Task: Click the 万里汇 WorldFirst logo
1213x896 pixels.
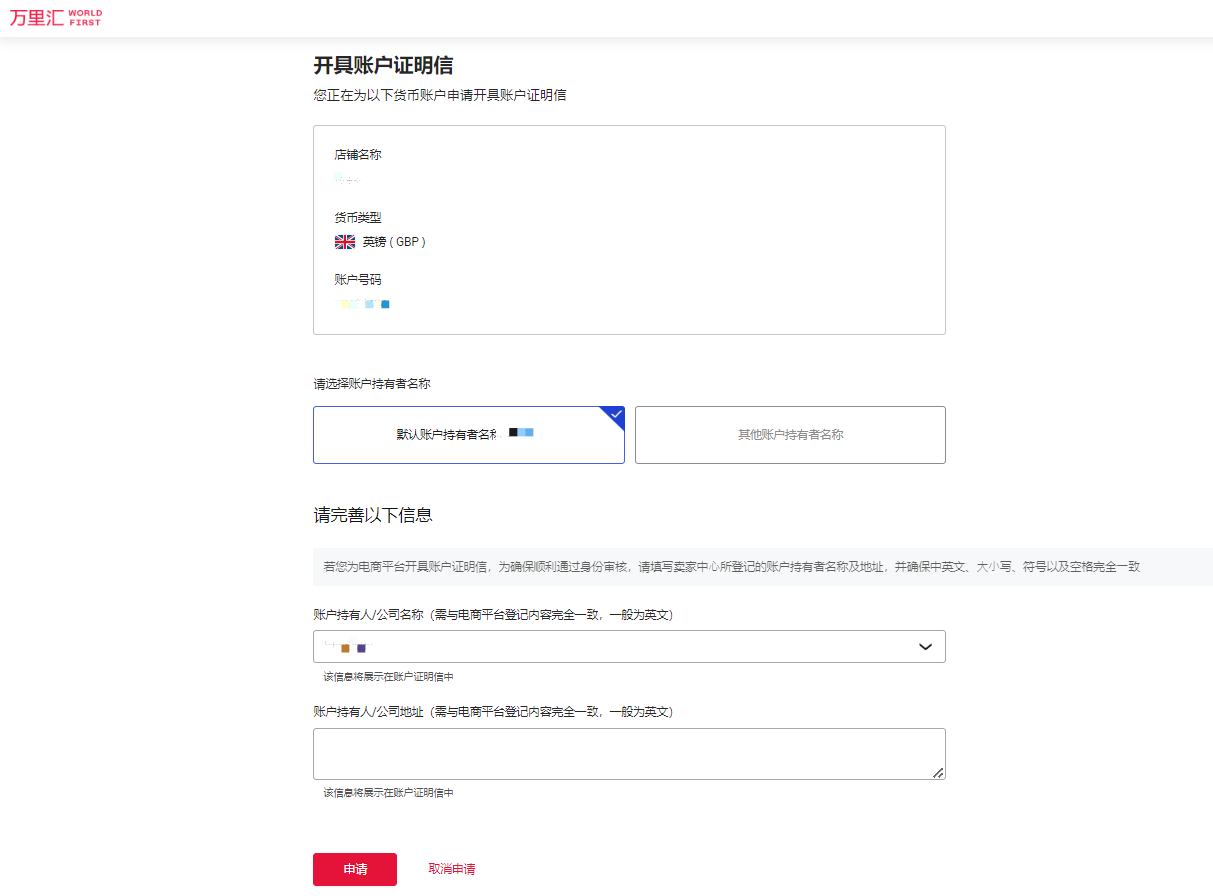Action: [55, 18]
